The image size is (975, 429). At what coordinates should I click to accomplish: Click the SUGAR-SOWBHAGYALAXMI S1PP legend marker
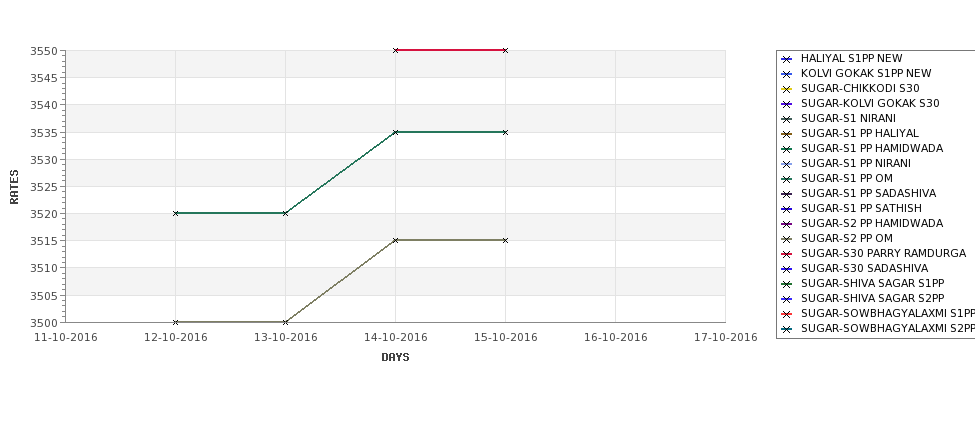point(787,314)
